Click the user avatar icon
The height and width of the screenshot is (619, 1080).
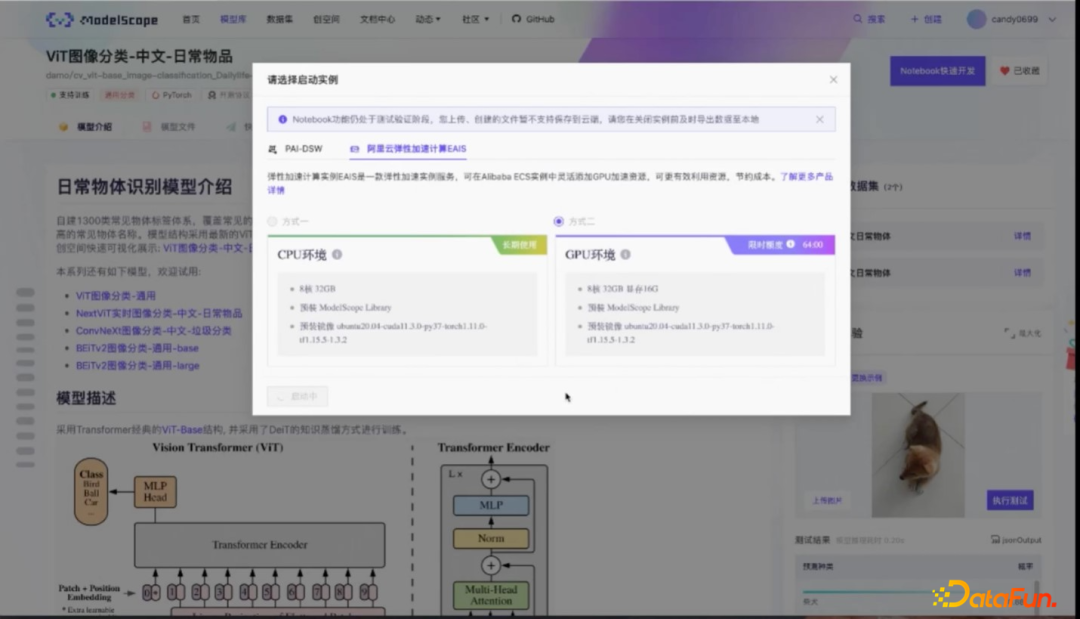coord(976,19)
